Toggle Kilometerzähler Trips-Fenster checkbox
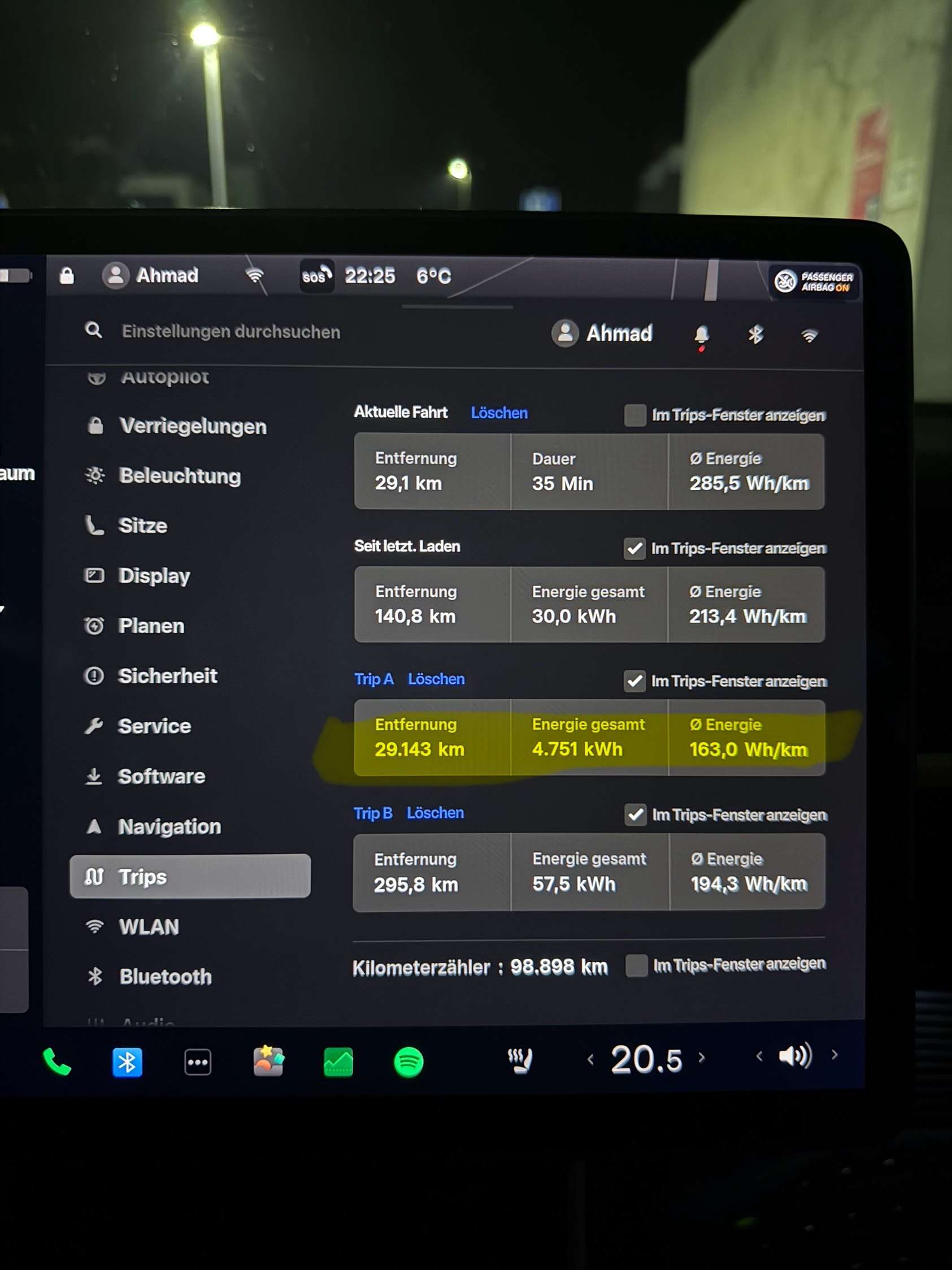This screenshot has height=1270, width=952. click(x=636, y=965)
